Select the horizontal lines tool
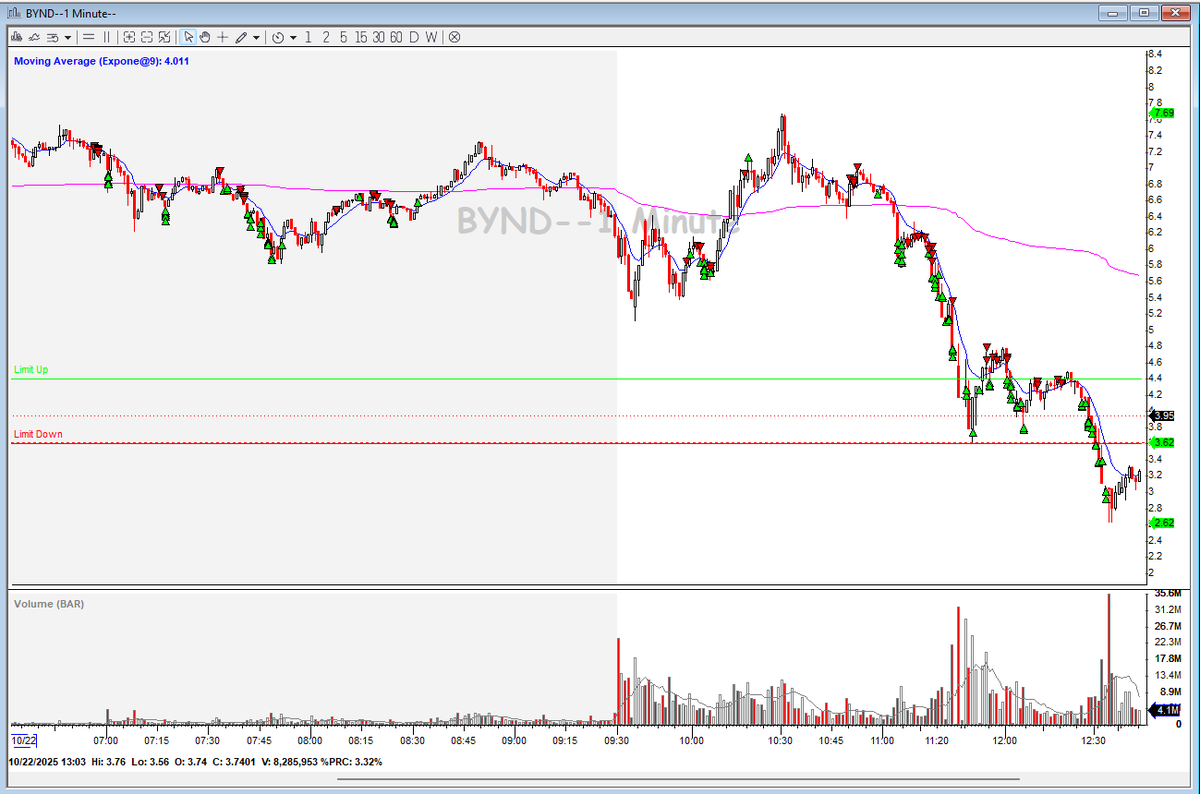 coord(88,37)
